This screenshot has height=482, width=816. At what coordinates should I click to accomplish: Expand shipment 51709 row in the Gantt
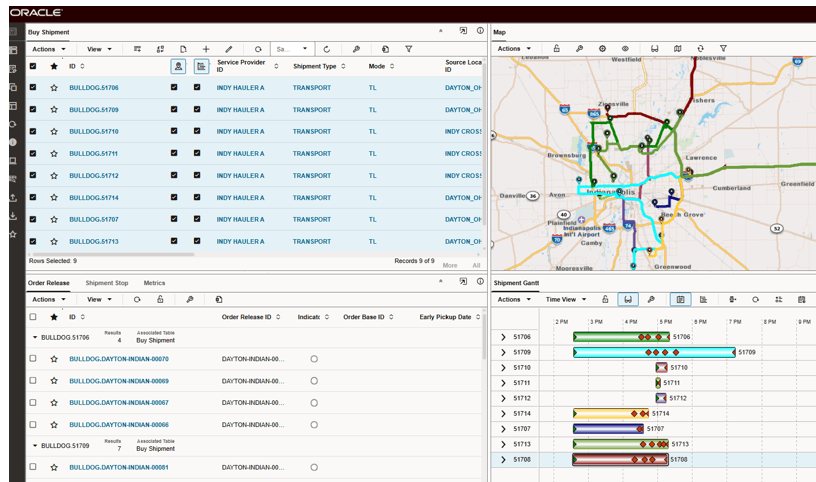click(503, 352)
